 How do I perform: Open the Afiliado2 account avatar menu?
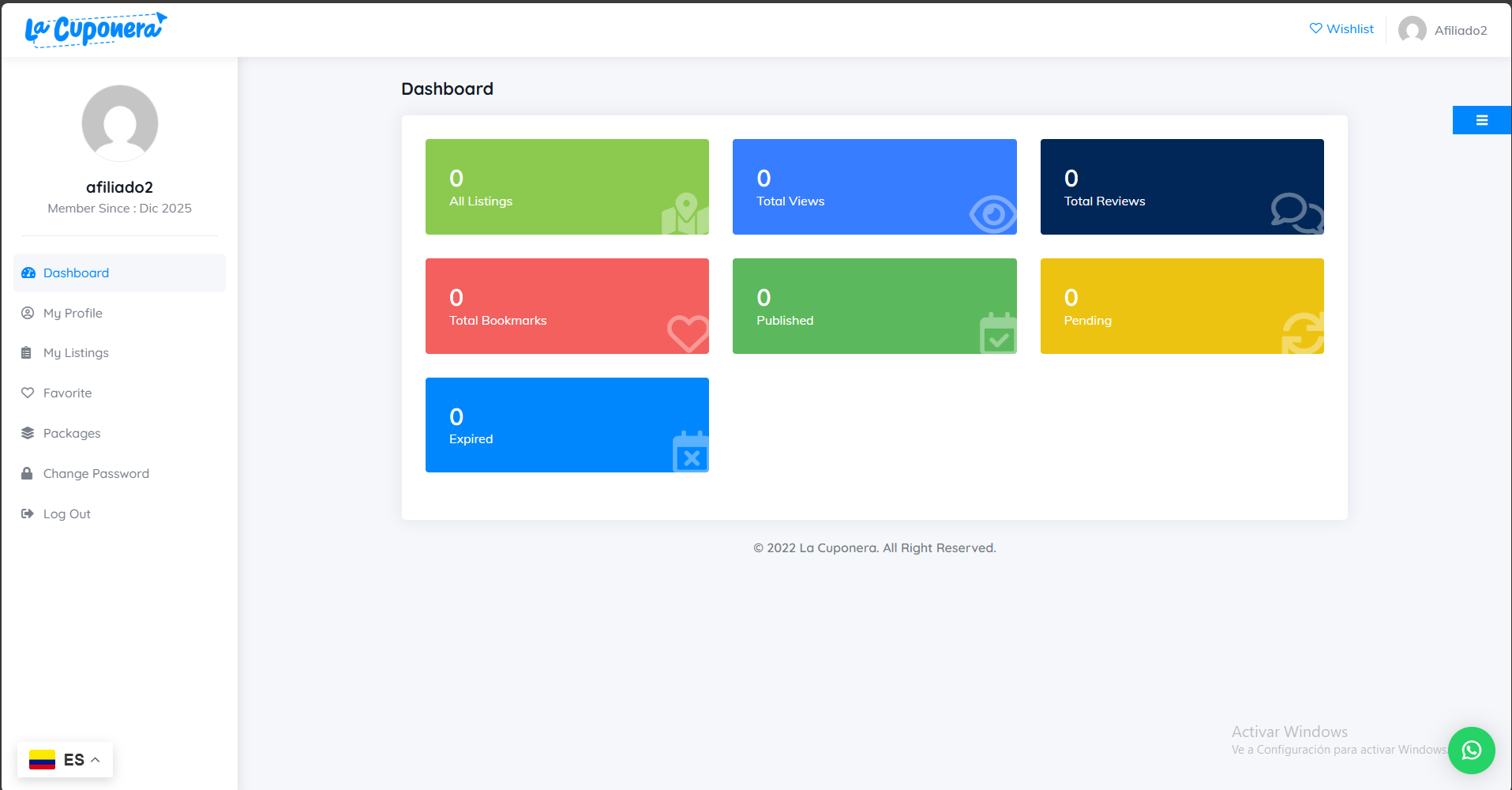(x=1413, y=30)
